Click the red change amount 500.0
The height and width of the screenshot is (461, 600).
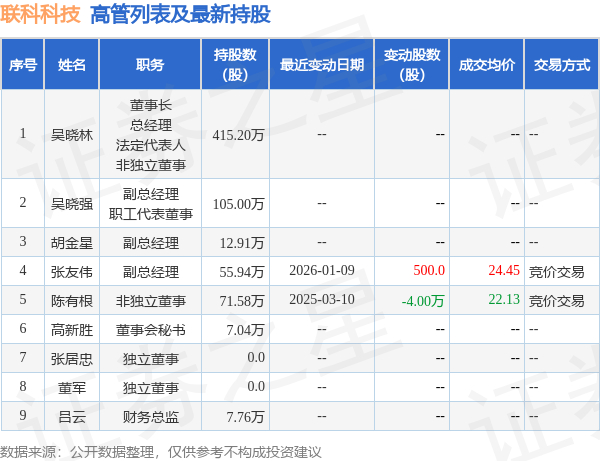coord(429,270)
